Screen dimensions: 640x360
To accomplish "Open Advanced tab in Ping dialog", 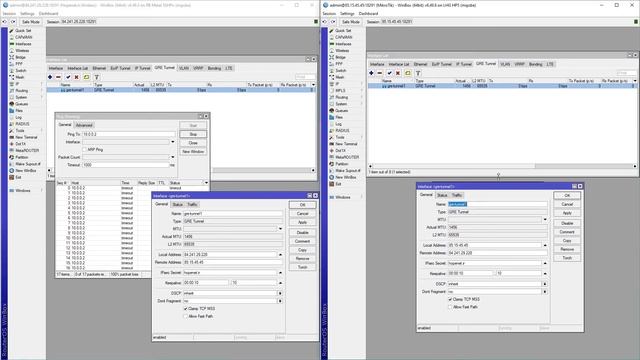I will point(84,125).
